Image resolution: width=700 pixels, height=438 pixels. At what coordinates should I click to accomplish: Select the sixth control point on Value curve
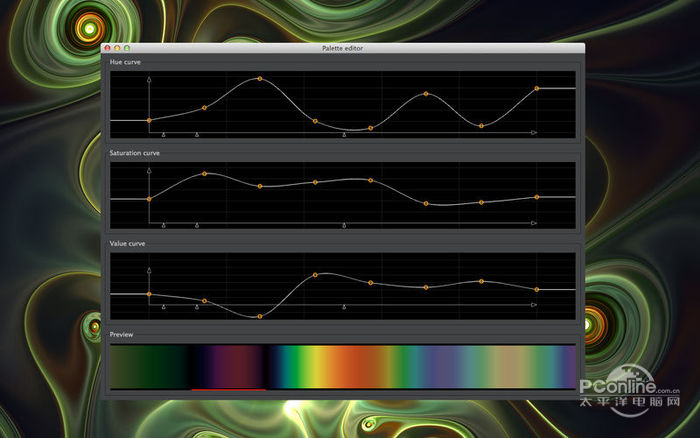[x=426, y=288]
